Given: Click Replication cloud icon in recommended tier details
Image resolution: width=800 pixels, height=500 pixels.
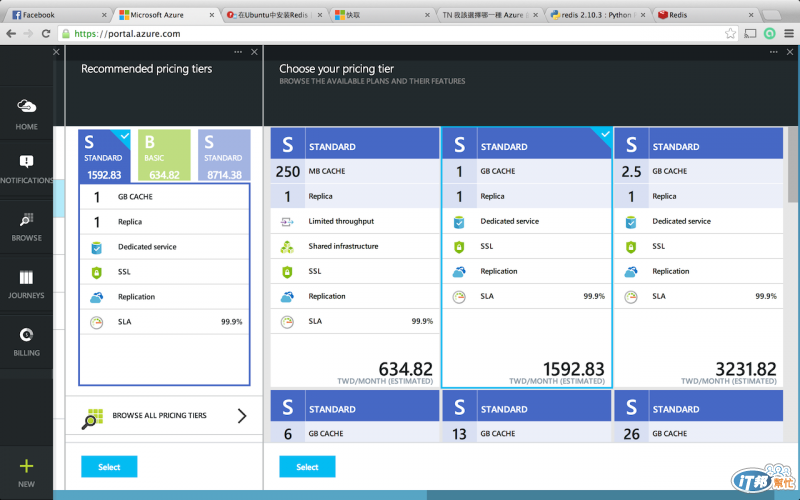Looking at the screenshot, I should click(96, 297).
